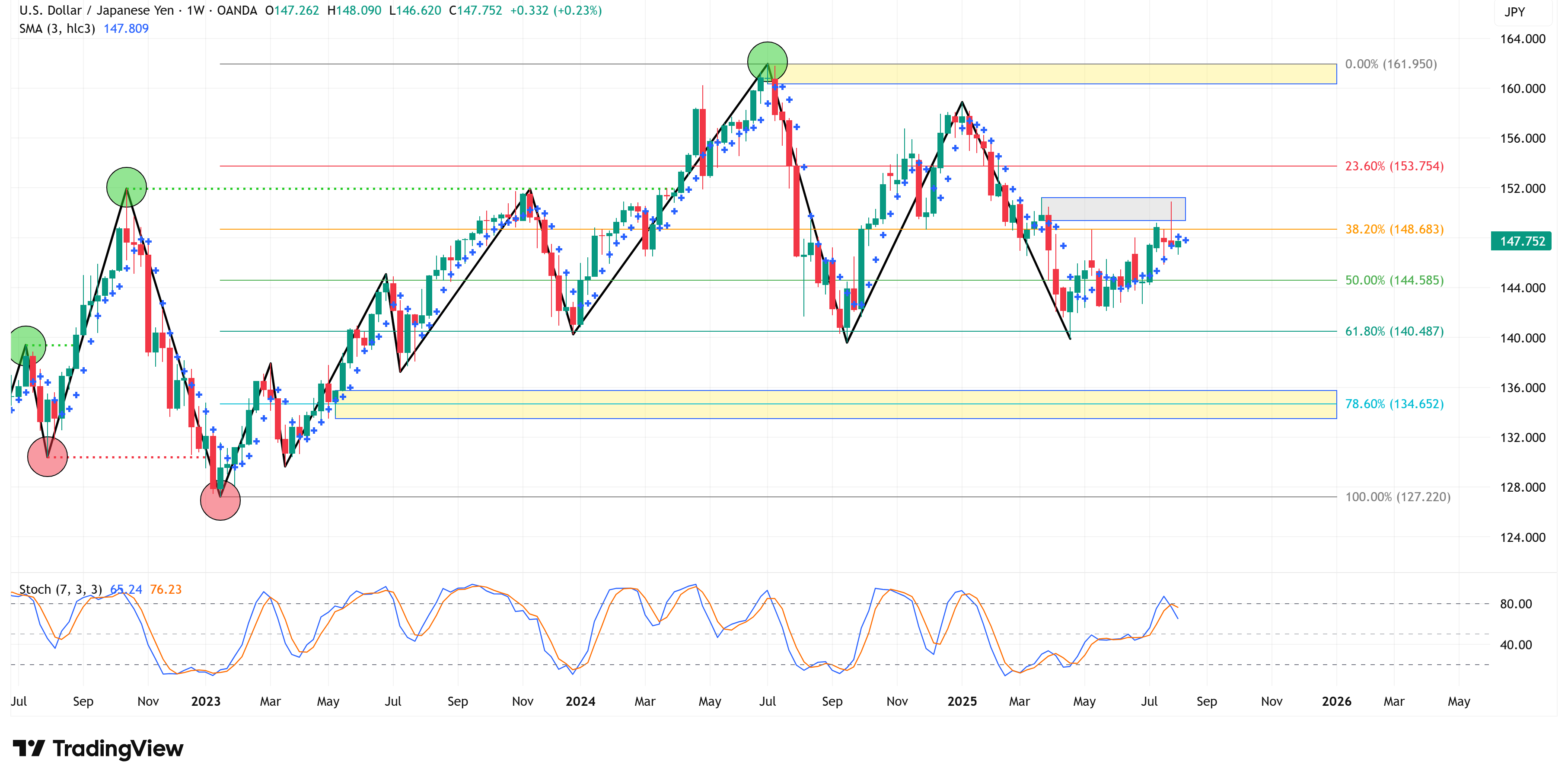The width and height of the screenshot is (1568, 781).
Task: Click the 1W timeframe label in the header
Action: (195, 10)
